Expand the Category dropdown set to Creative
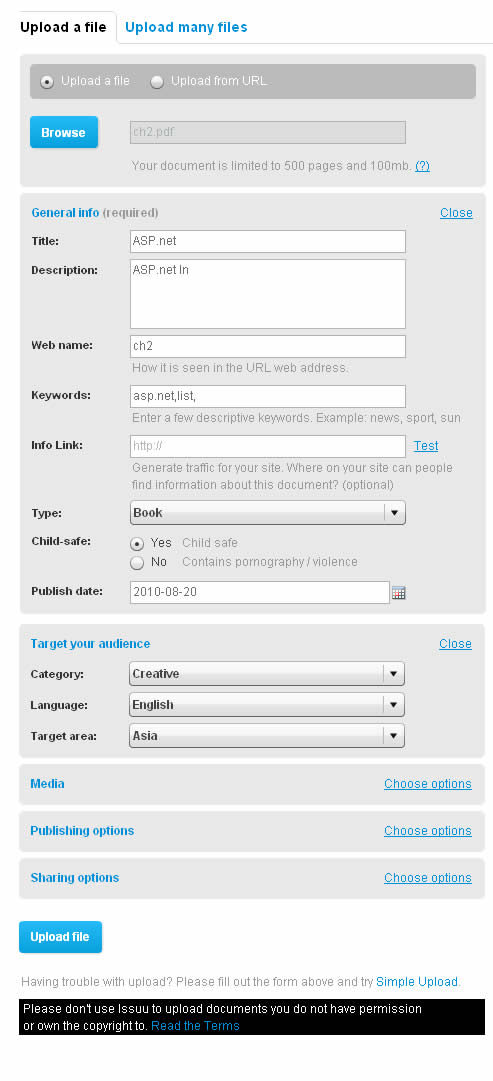The image size is (493, 1081). [267, 674]
